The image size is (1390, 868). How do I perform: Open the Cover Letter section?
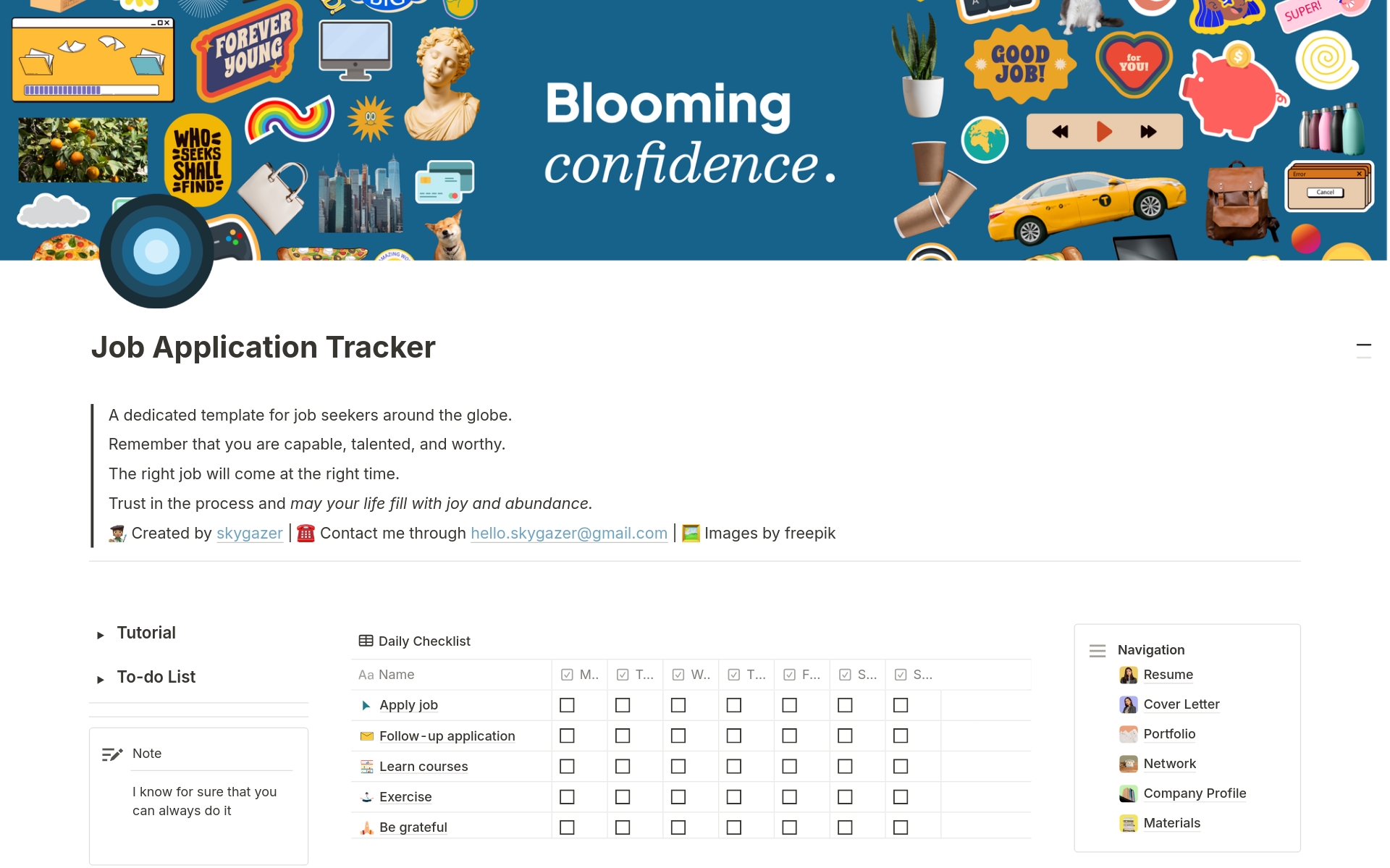pos(1181,704)
